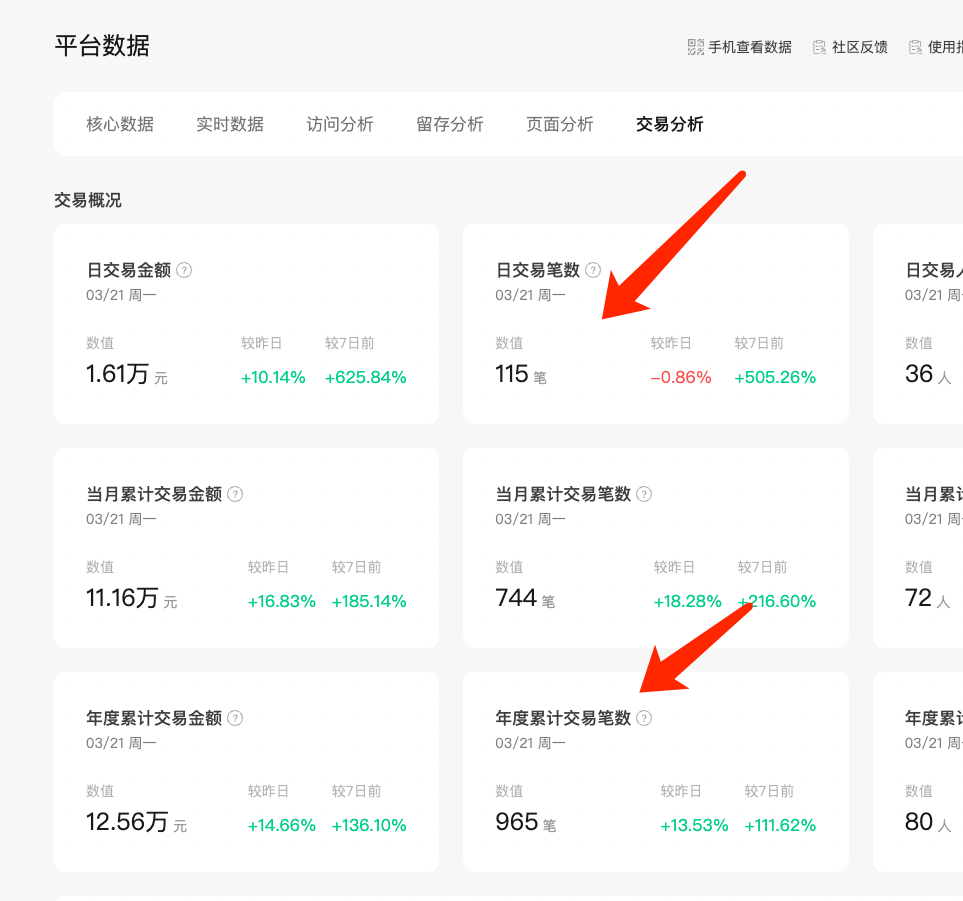The width and height of the screenshot is (963, 901).
Task: Click the +18.28% change value
Action: pos(687,601)
